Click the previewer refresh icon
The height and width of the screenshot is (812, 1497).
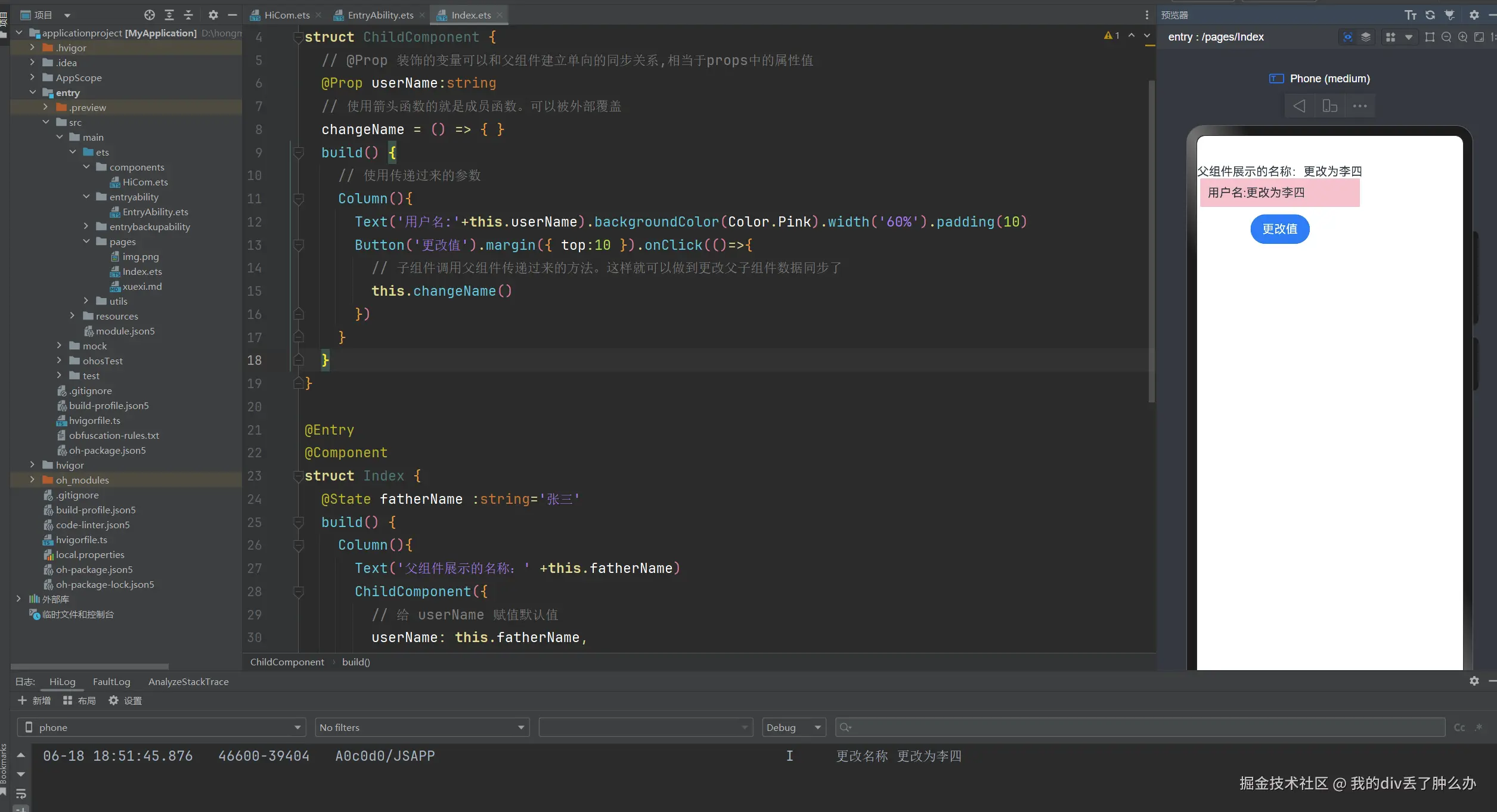[1430, 15]
